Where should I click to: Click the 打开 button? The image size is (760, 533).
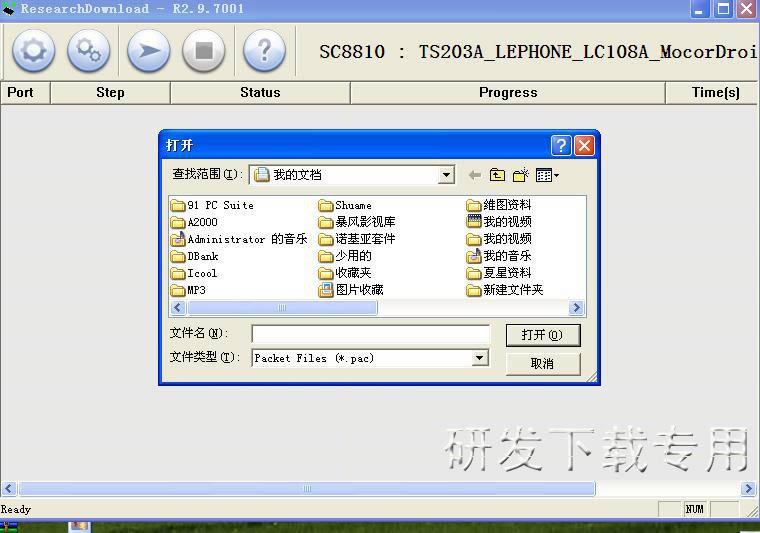(542, 335)
